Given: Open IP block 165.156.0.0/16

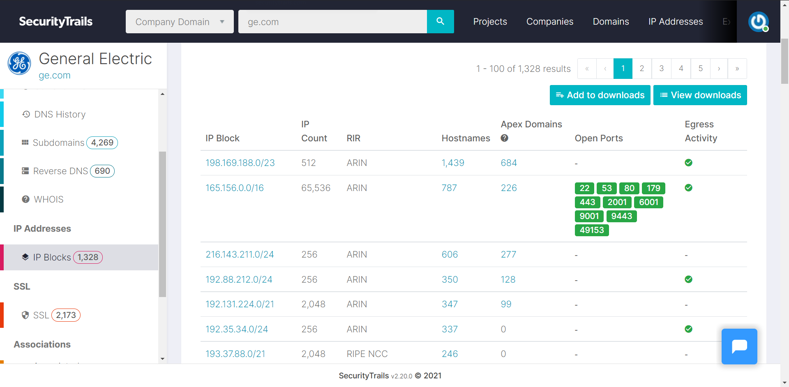Looking at the screenshot, I should coord(234,188).
